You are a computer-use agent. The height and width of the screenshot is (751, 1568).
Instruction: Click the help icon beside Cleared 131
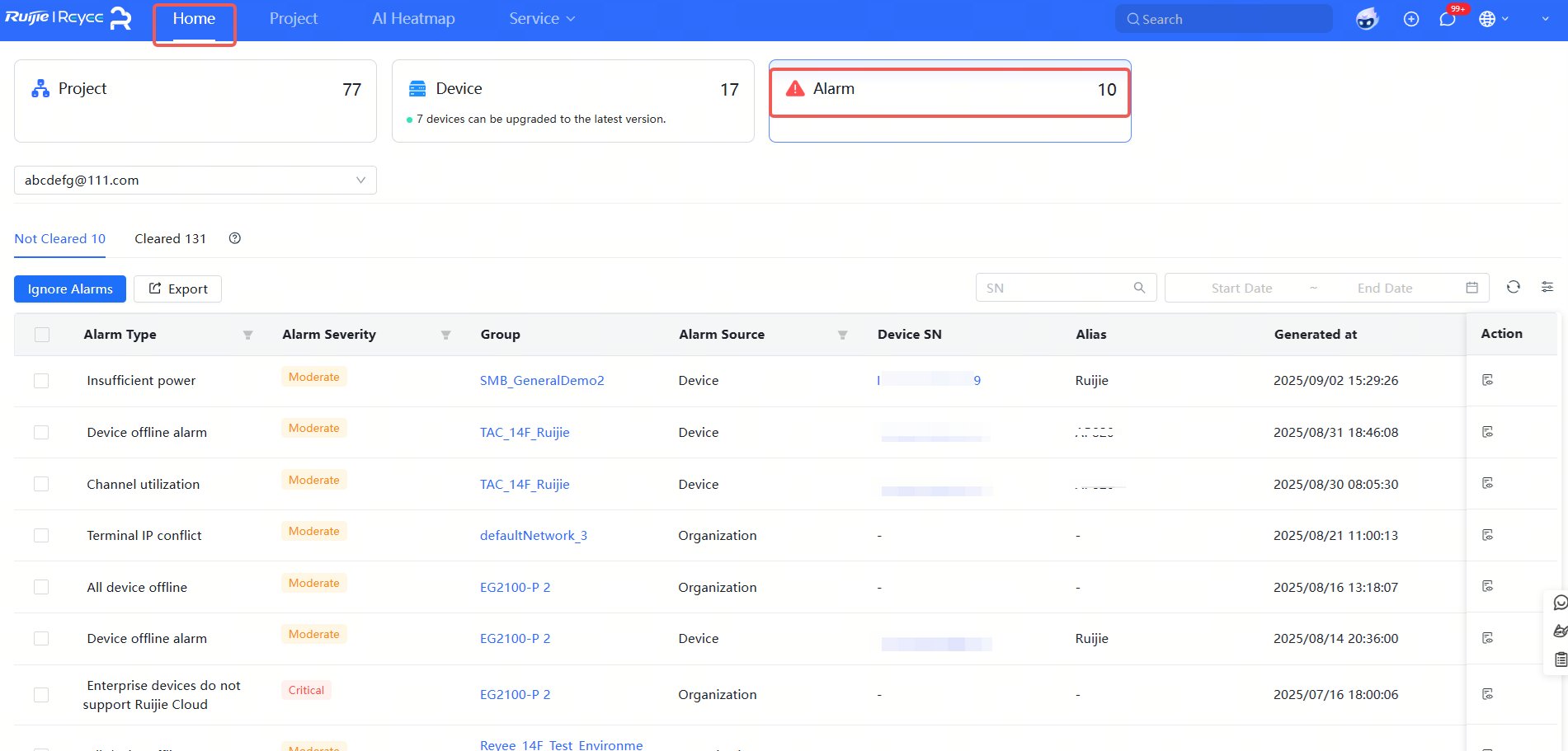tap(235, 238)
